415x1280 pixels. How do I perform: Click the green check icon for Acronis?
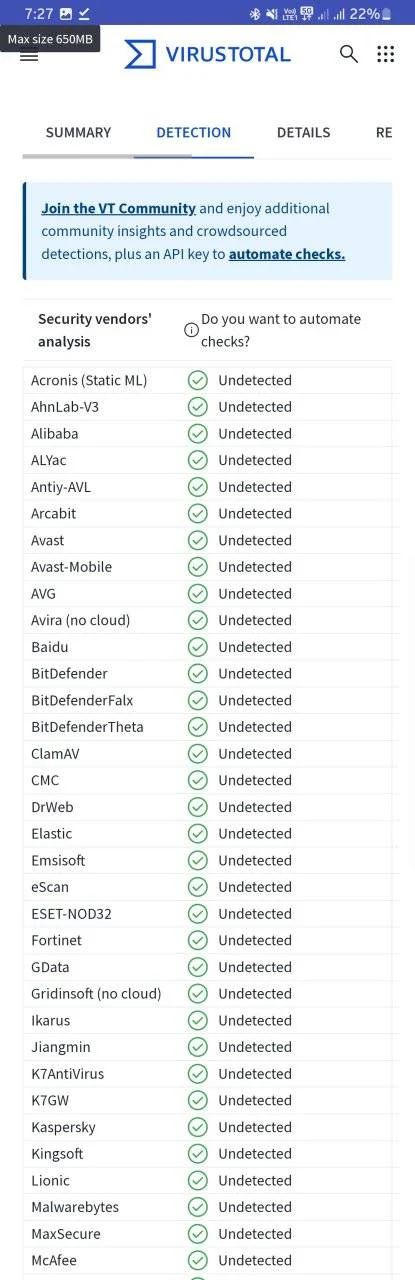[198, 380]
